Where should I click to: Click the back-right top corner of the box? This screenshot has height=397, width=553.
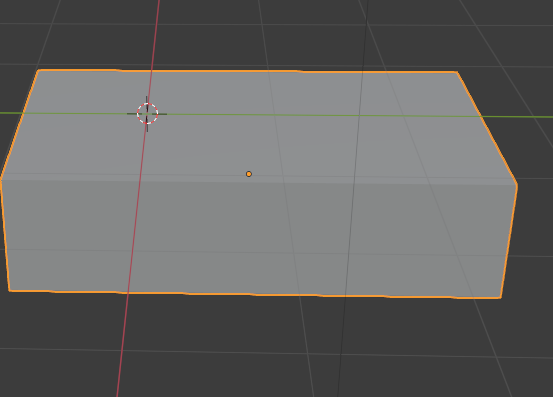click(x=457, y=72)
